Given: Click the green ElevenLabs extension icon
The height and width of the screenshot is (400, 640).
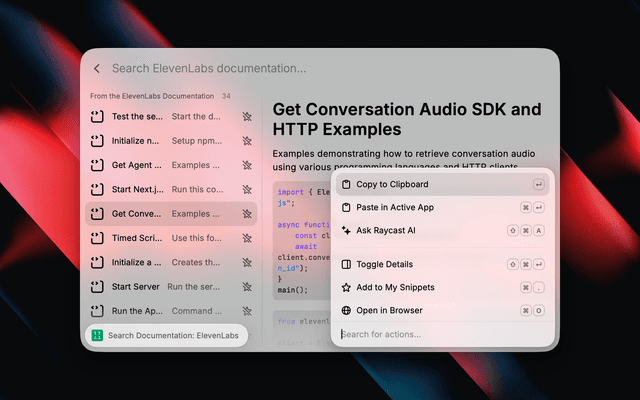Looking at the screenshot, I should click(x=97, y=336).
